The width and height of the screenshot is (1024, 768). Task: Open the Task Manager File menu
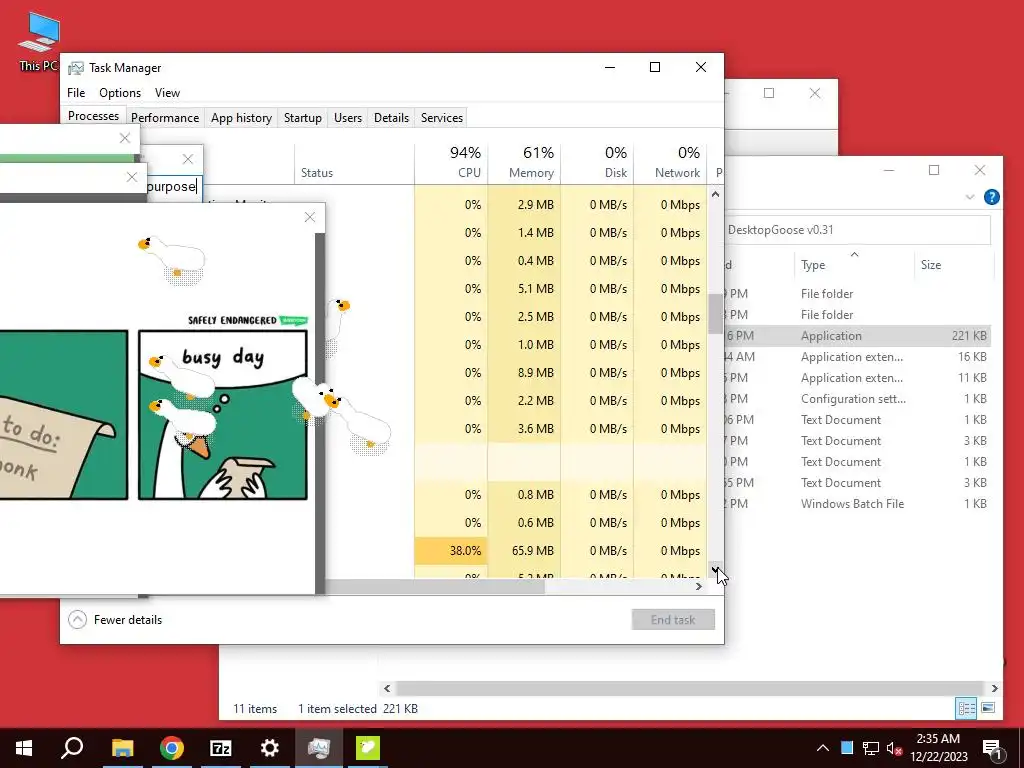(x=76, y=93)
